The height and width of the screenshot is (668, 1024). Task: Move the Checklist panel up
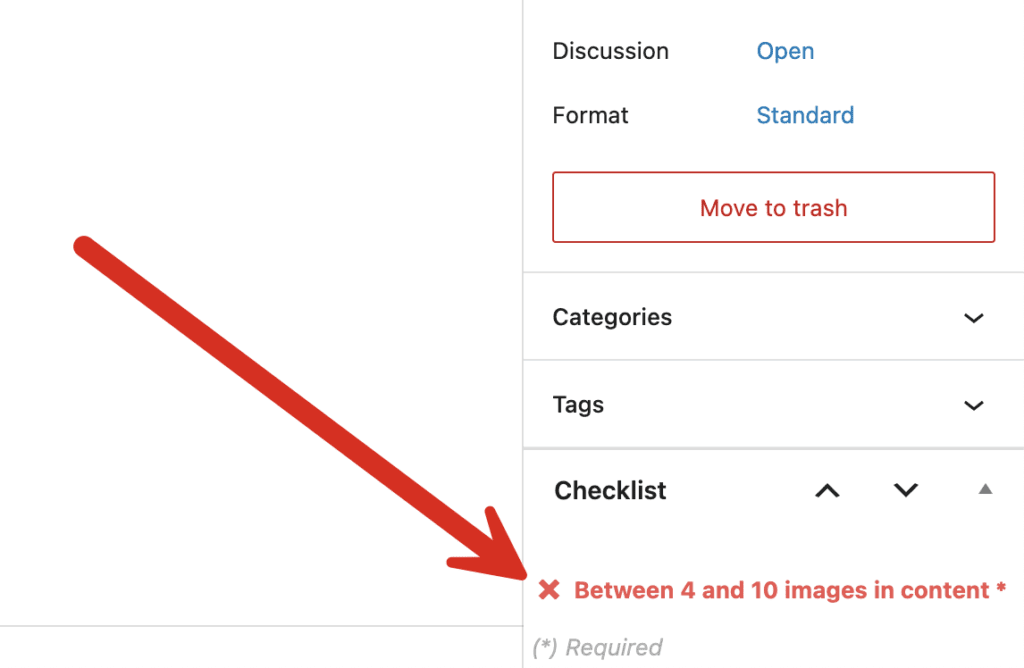827,491
